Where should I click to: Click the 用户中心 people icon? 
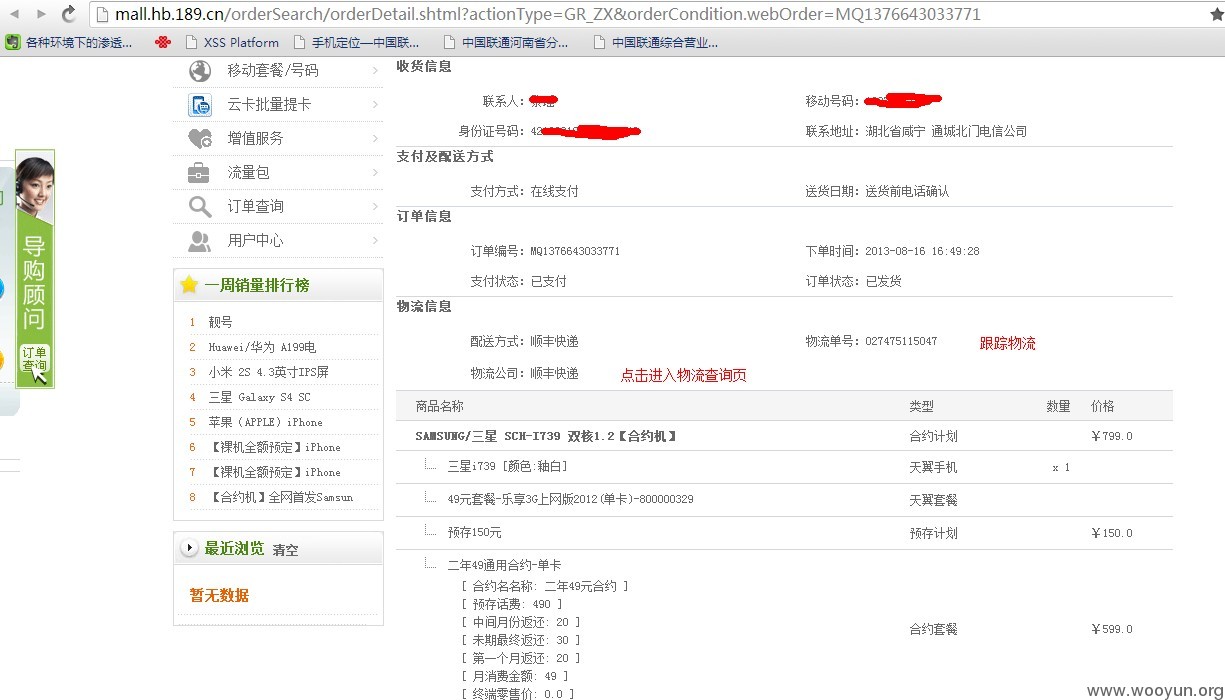click(200, 240)
